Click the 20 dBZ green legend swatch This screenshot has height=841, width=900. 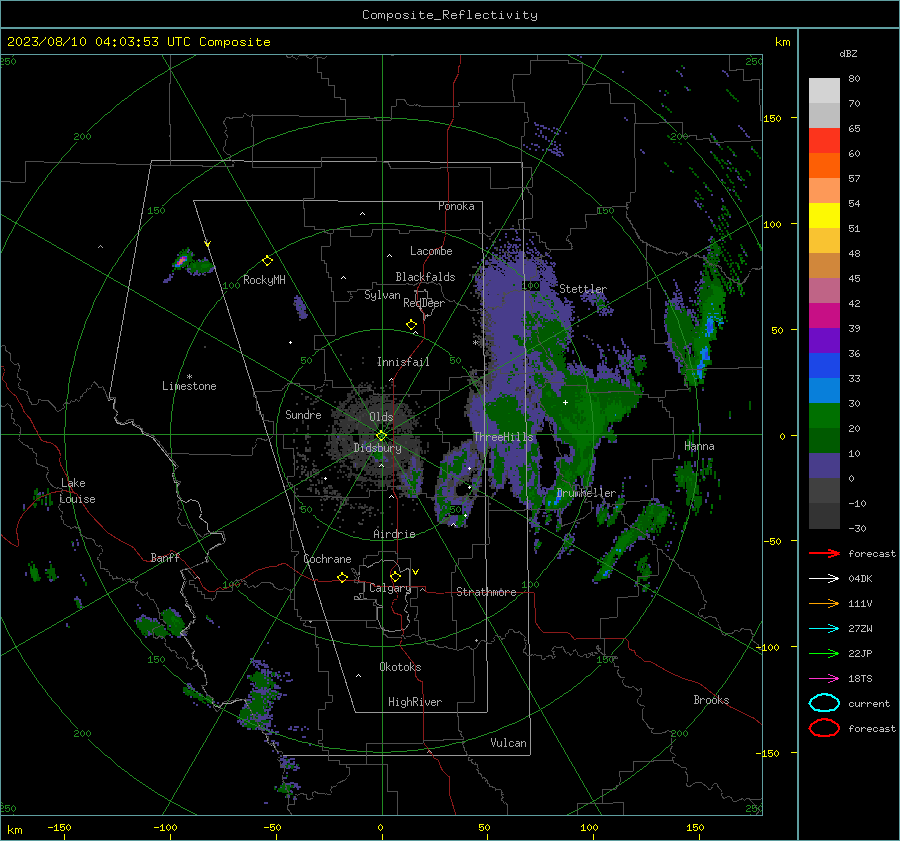tap(824, 416)
